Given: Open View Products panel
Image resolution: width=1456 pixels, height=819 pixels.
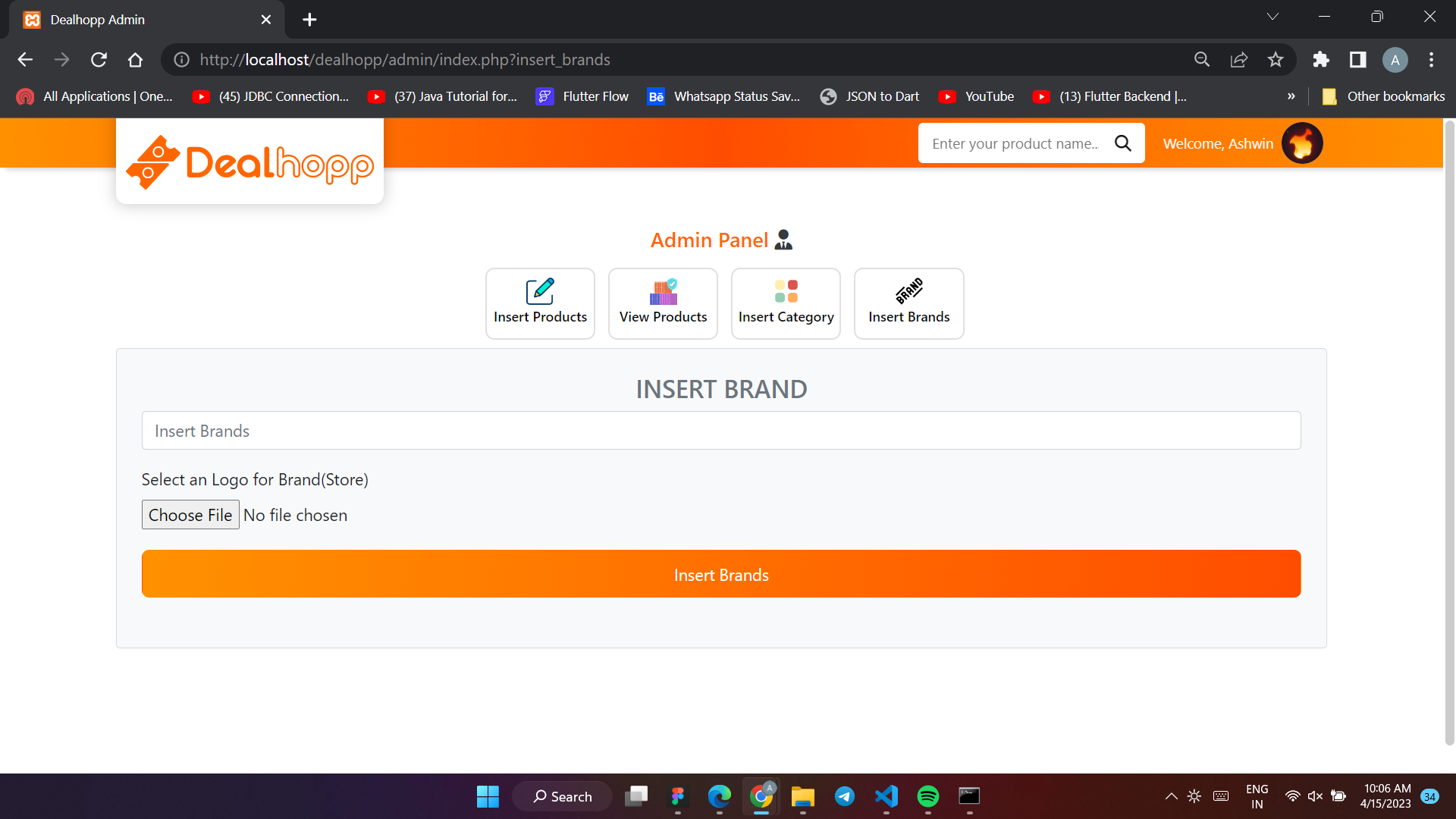Looking at the screenshot, I should pyautogui.click(x=663, y=303).
